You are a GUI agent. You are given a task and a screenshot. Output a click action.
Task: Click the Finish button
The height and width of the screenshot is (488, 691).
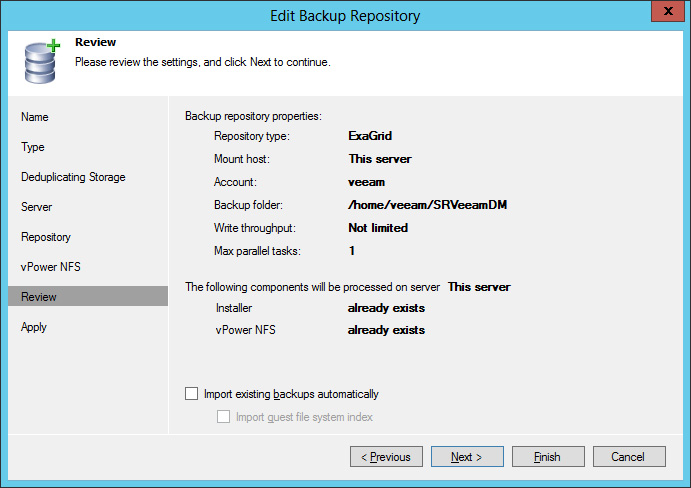click(548, 457)
